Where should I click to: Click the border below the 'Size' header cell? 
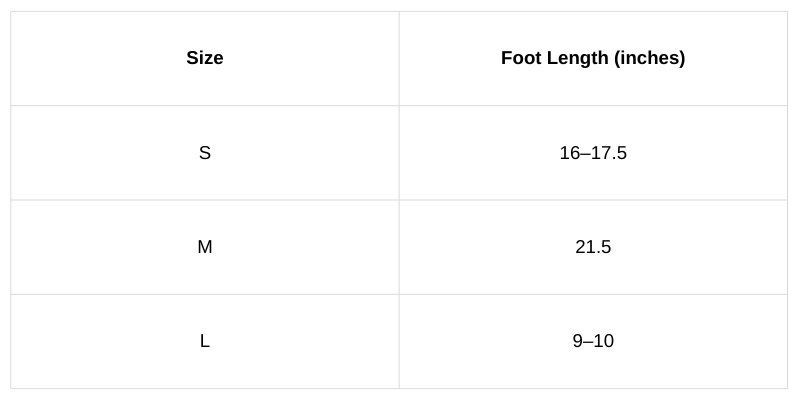pyautogui.click(x=204, y=105)
